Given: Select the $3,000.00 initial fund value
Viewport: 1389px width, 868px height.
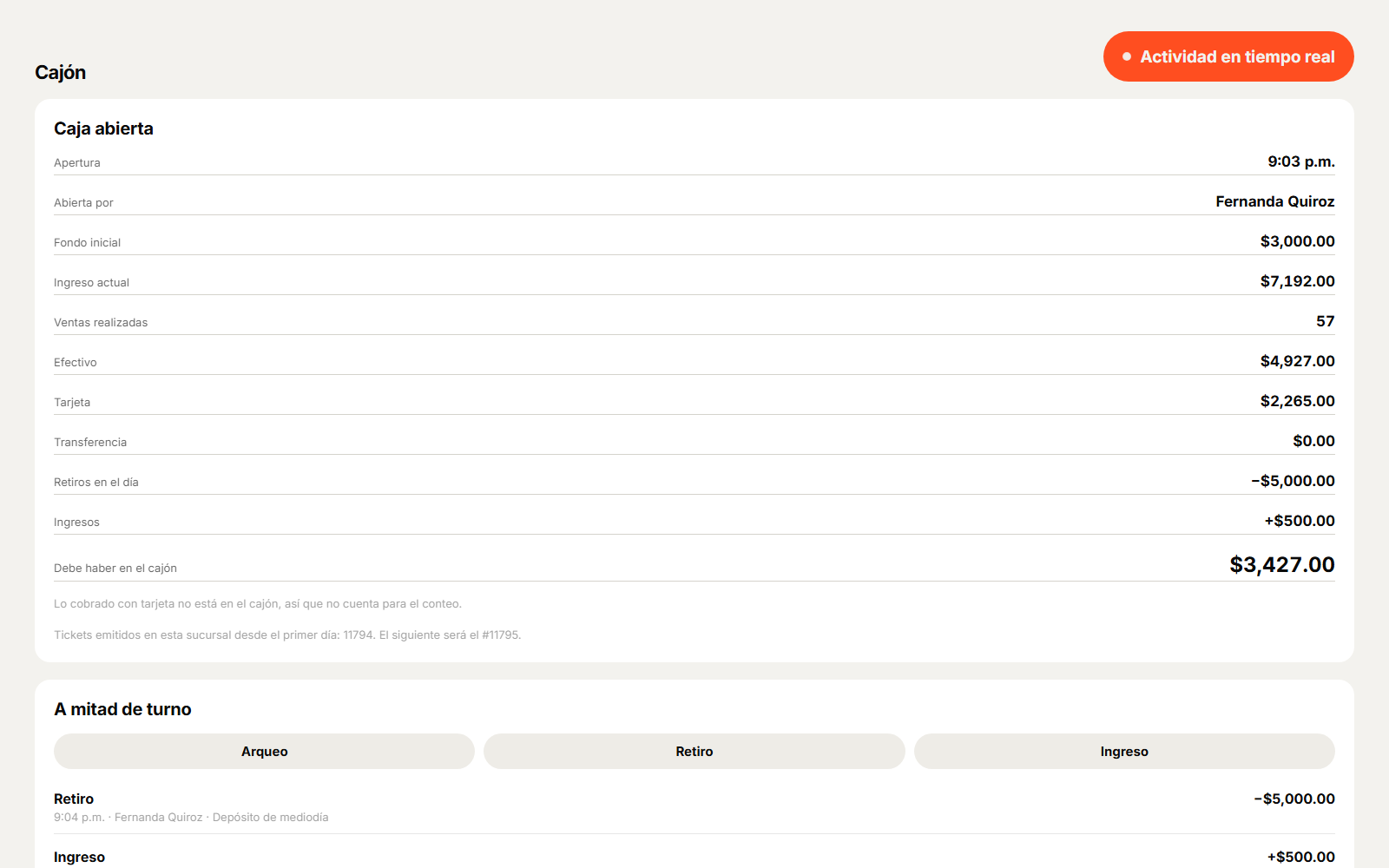Looking at the screenshot, I should point(1298,241).
